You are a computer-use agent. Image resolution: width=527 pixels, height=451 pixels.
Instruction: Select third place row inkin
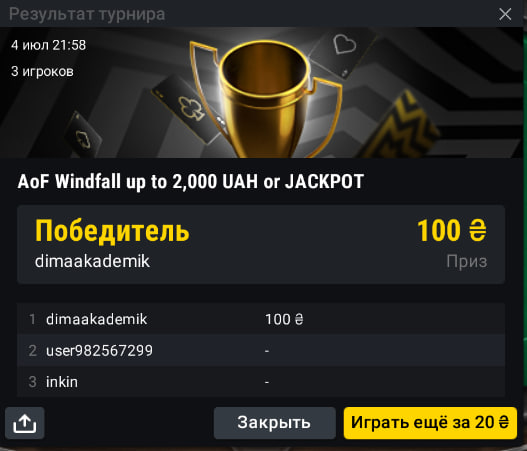coord(261,382)
